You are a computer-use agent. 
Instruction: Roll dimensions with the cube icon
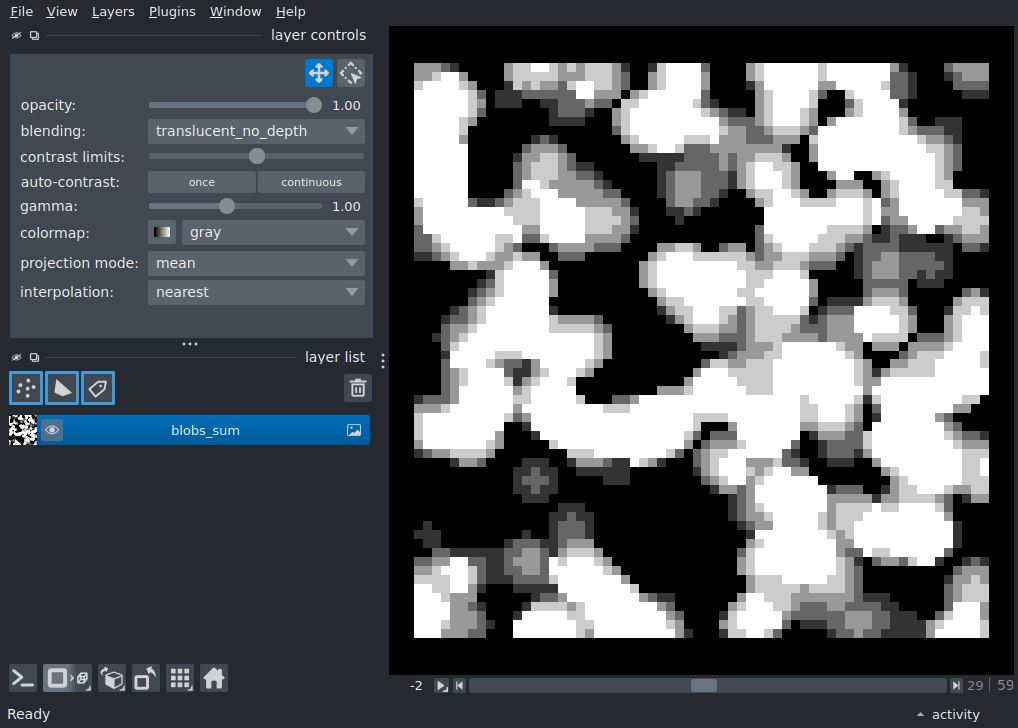112,679
